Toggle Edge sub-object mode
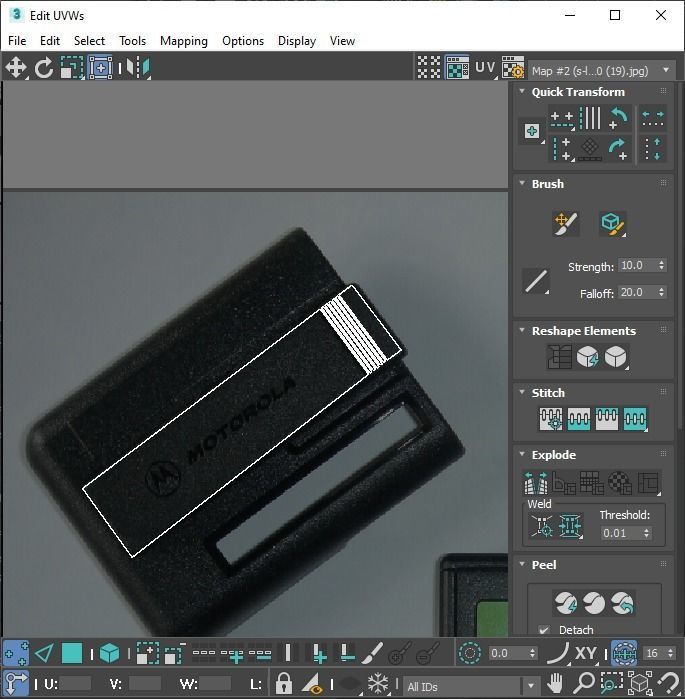Image resolution: width=685 pixels, height=699 pixels. [44, 654]
